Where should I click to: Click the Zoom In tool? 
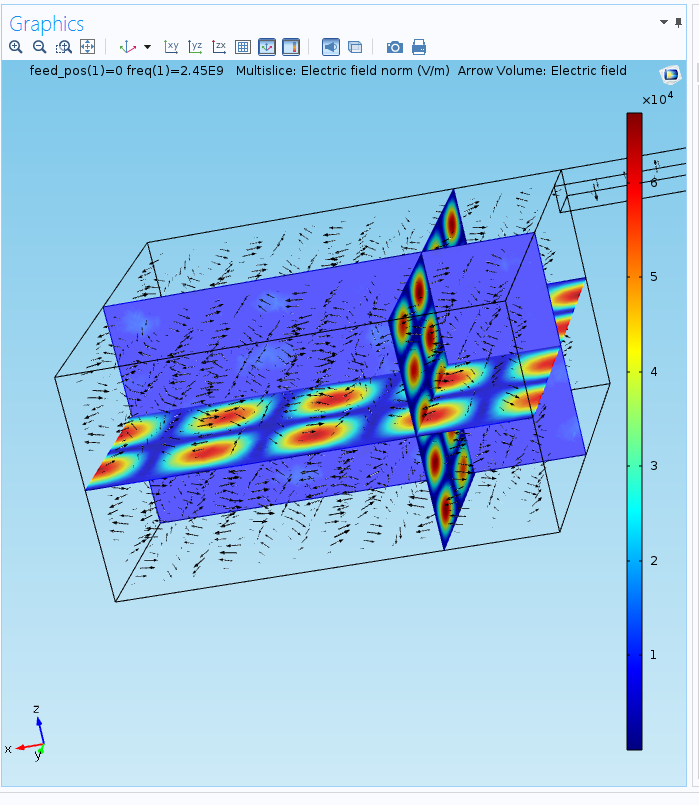(x=16, y=47)
